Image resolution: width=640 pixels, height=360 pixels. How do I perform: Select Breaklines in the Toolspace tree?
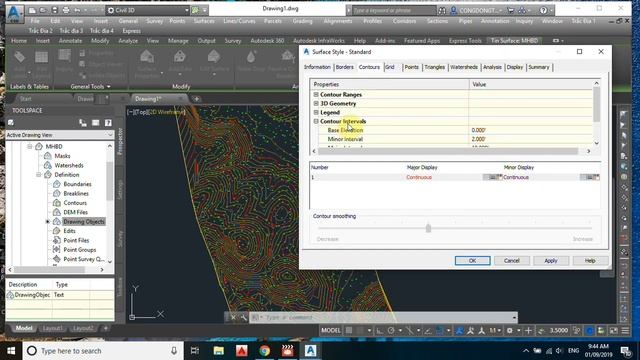[x=76, y=193]
